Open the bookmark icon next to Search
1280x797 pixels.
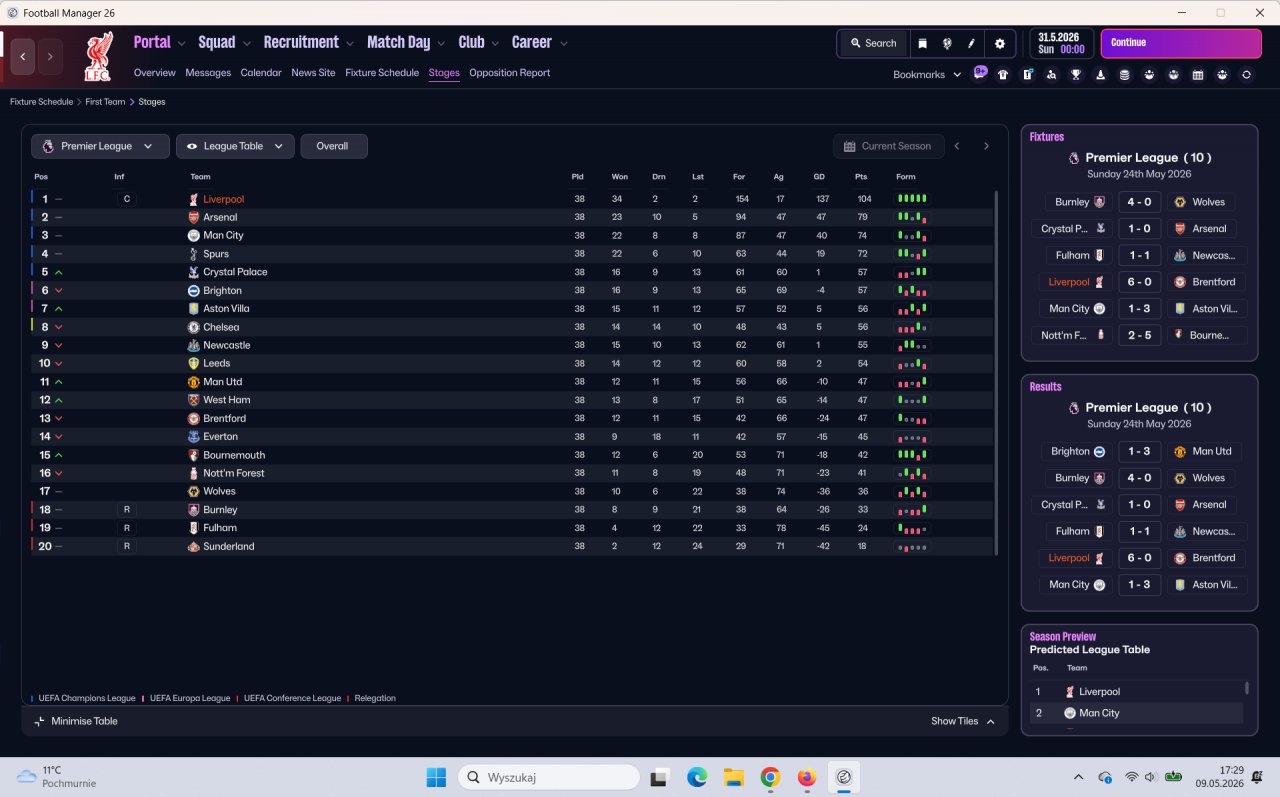922,44
